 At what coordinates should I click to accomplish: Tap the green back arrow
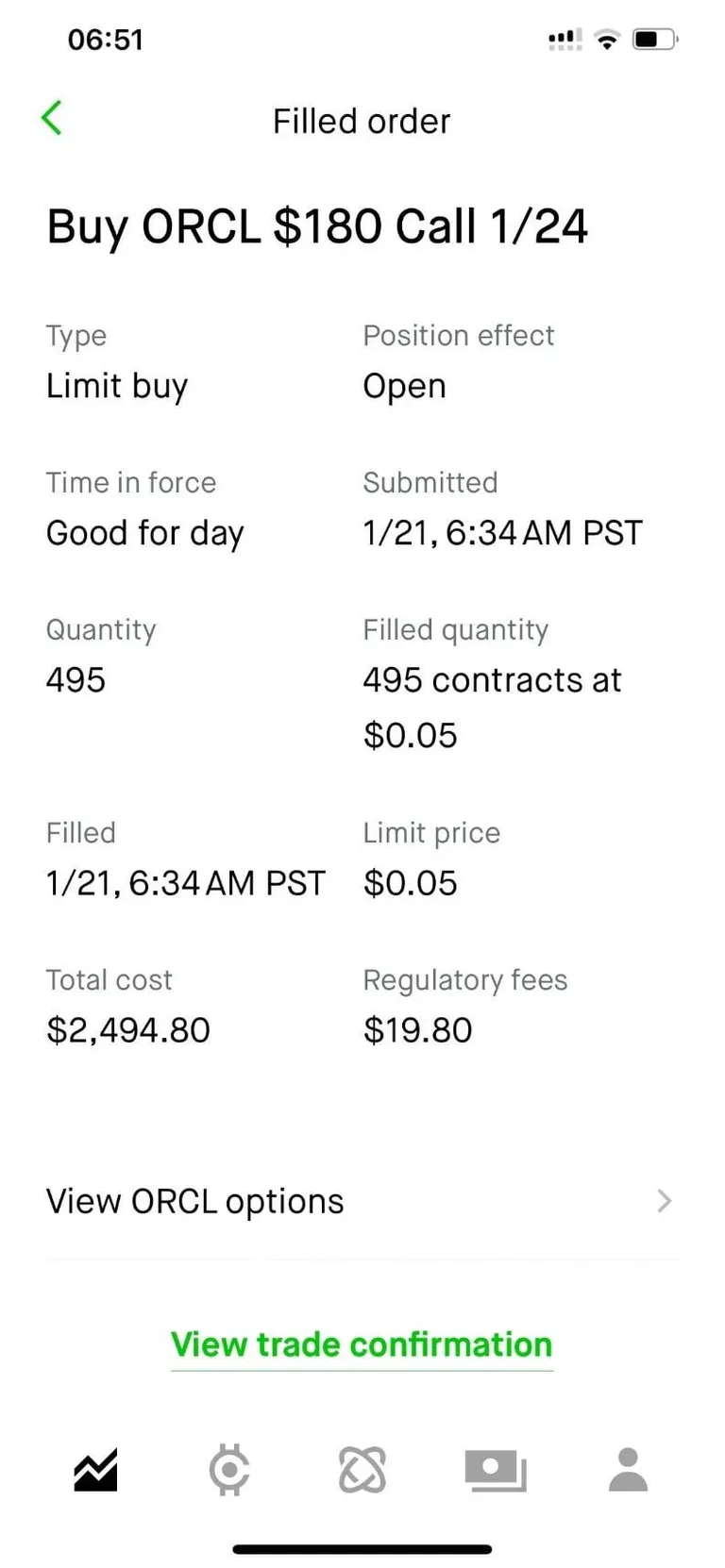tap(52, 119)
